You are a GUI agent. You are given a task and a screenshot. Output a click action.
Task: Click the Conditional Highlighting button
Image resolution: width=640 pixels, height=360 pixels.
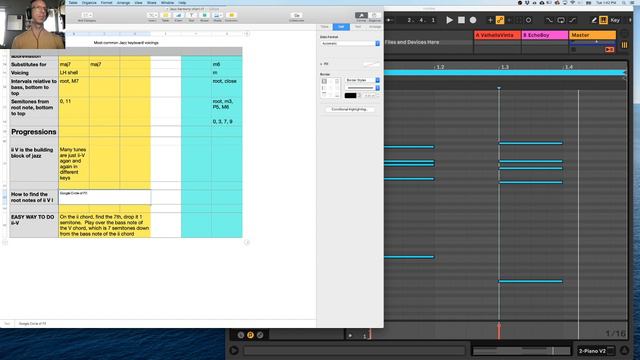pyautogui.click(x=349, y=109)
